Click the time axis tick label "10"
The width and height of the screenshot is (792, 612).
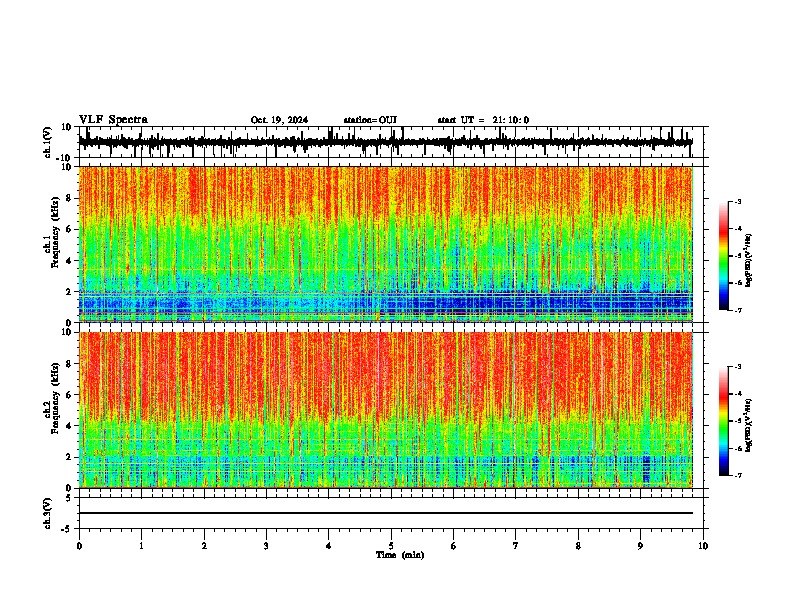(703, 546)
